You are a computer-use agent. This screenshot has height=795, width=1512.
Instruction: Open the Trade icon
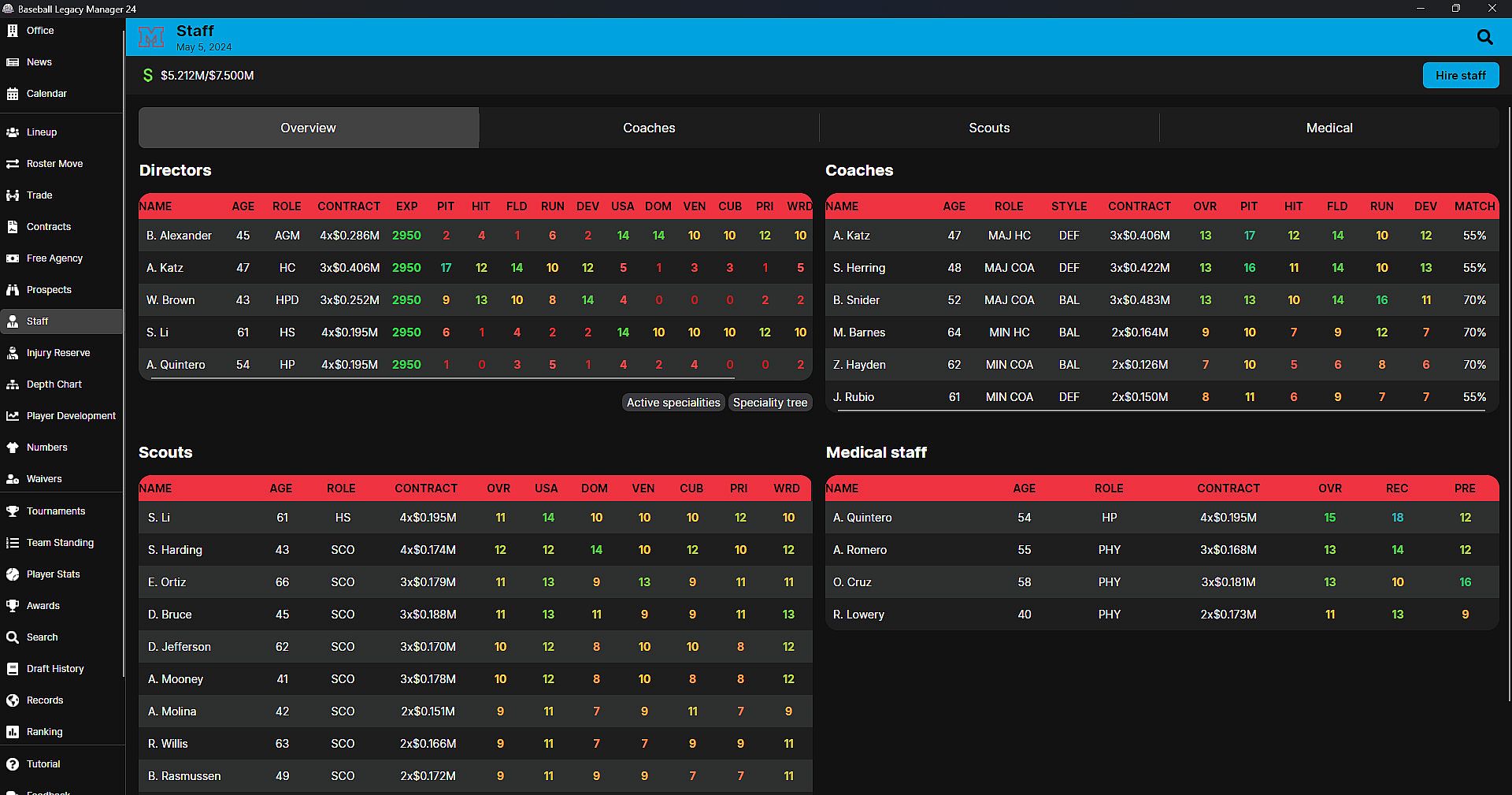coord(13,195)
